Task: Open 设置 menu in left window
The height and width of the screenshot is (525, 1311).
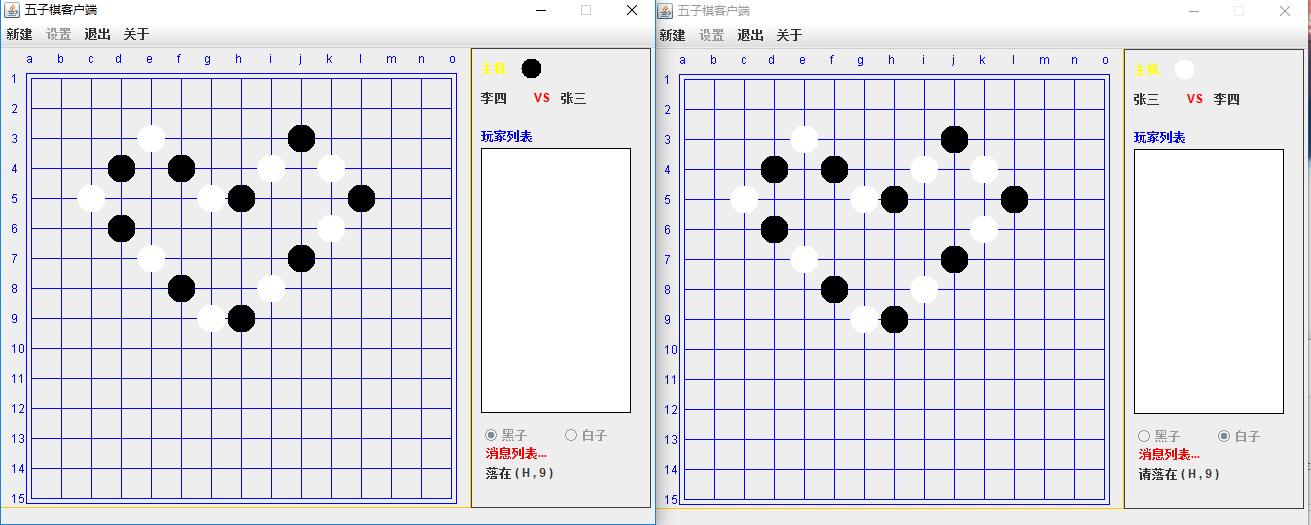Action: pos(58,34)
